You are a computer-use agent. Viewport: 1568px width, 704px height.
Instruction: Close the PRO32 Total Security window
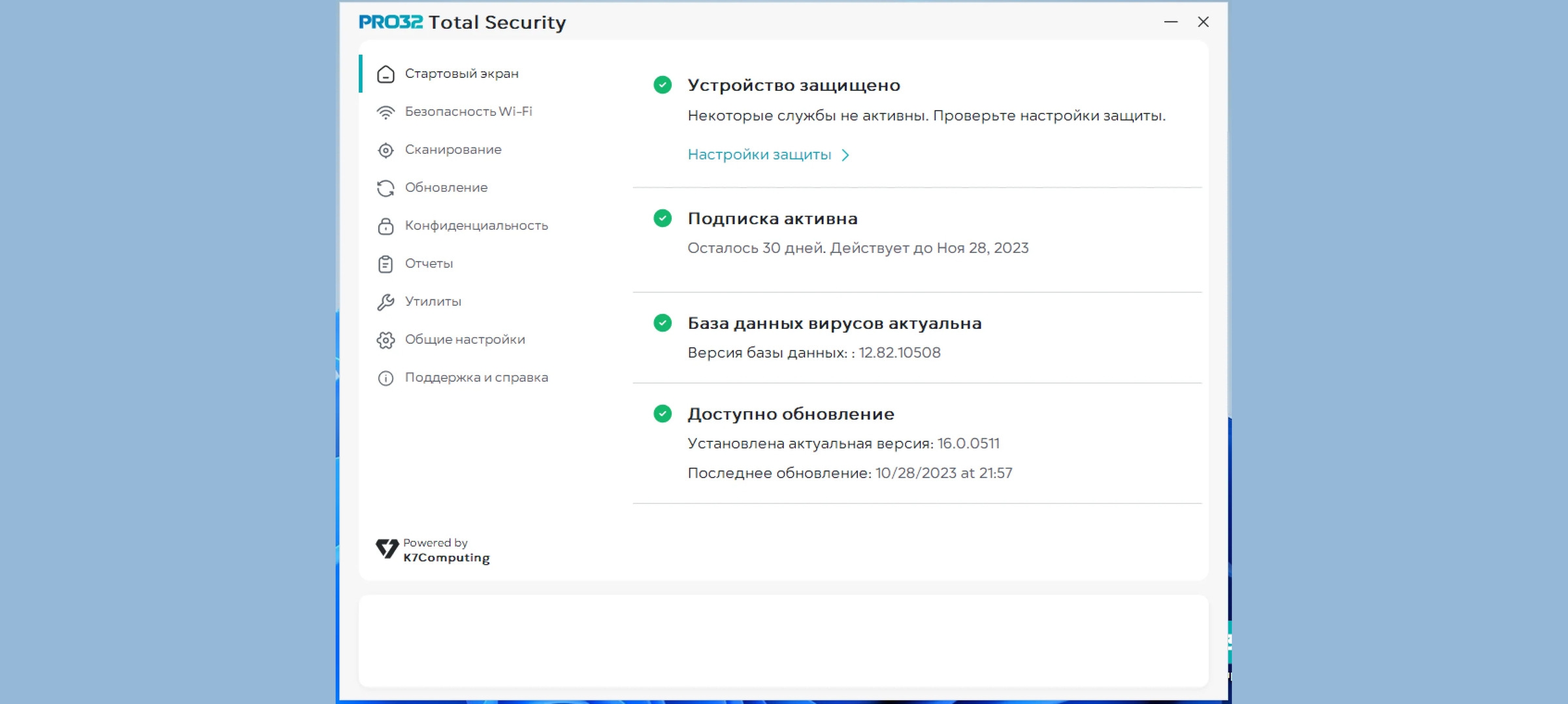[1203, 22]
